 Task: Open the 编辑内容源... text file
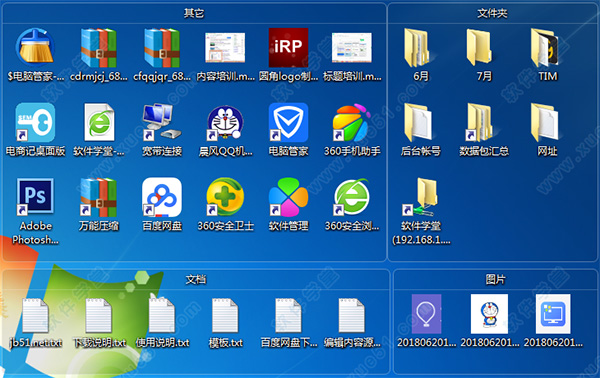(x=352, y=316)
